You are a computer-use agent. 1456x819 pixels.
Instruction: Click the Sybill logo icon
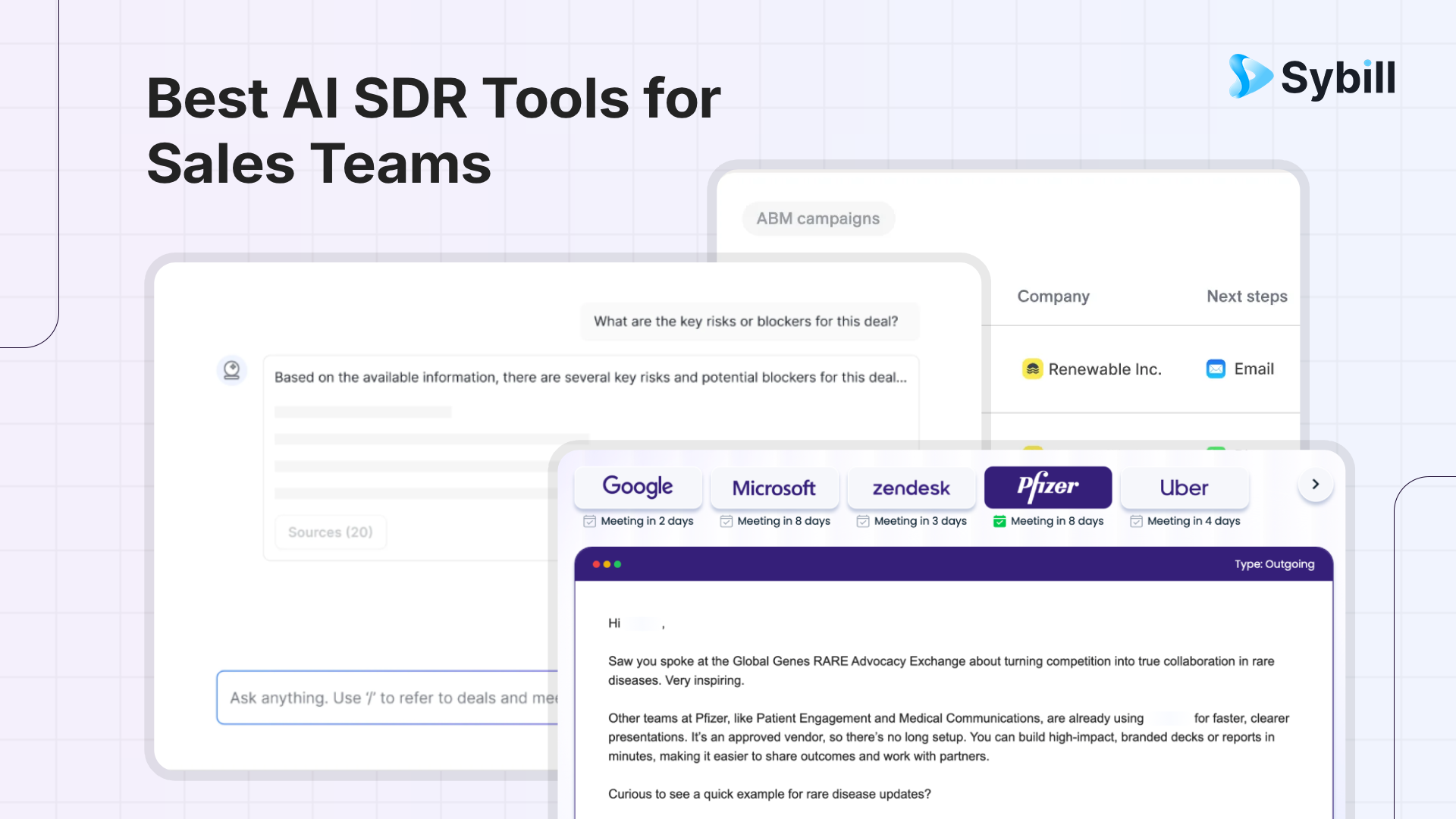1250,76
